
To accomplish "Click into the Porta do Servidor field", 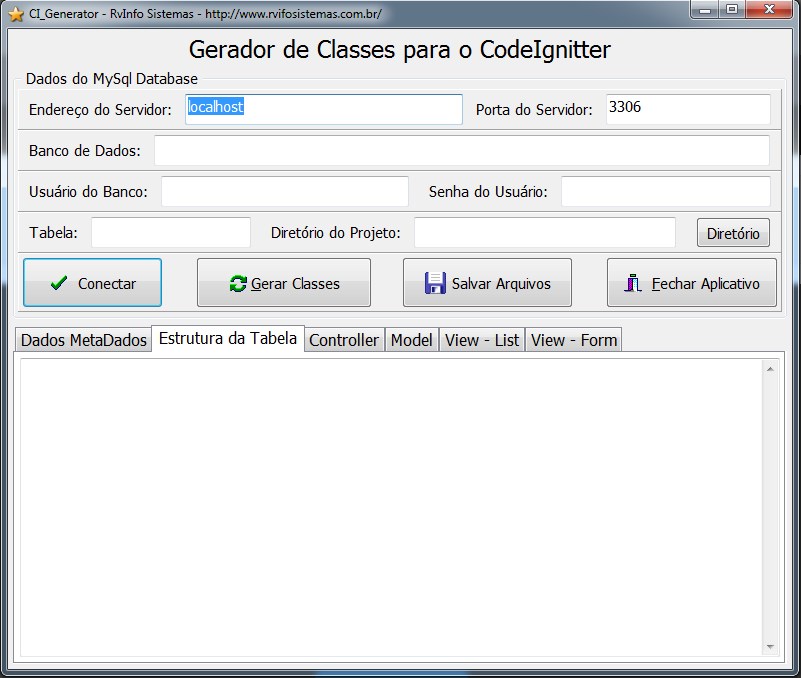I will 688,109.
